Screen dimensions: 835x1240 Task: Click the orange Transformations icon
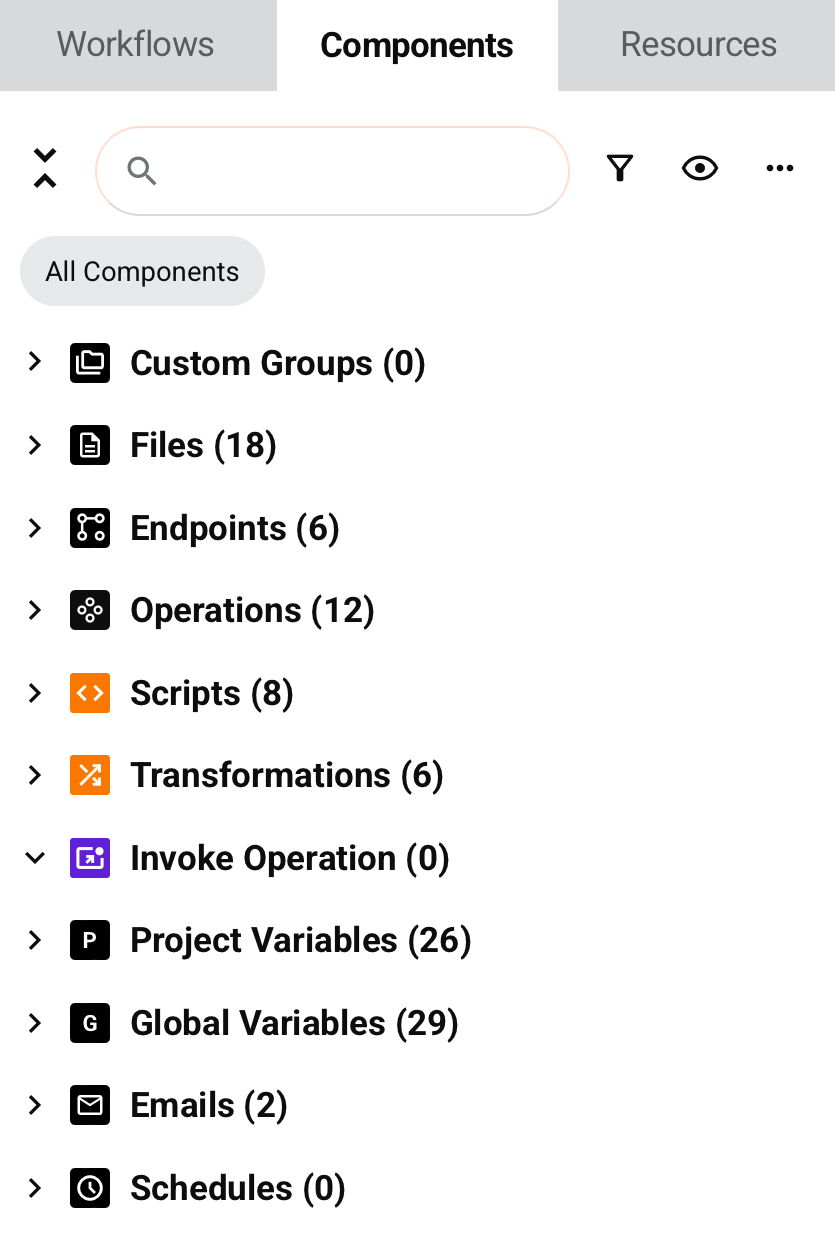pos(90,775)
